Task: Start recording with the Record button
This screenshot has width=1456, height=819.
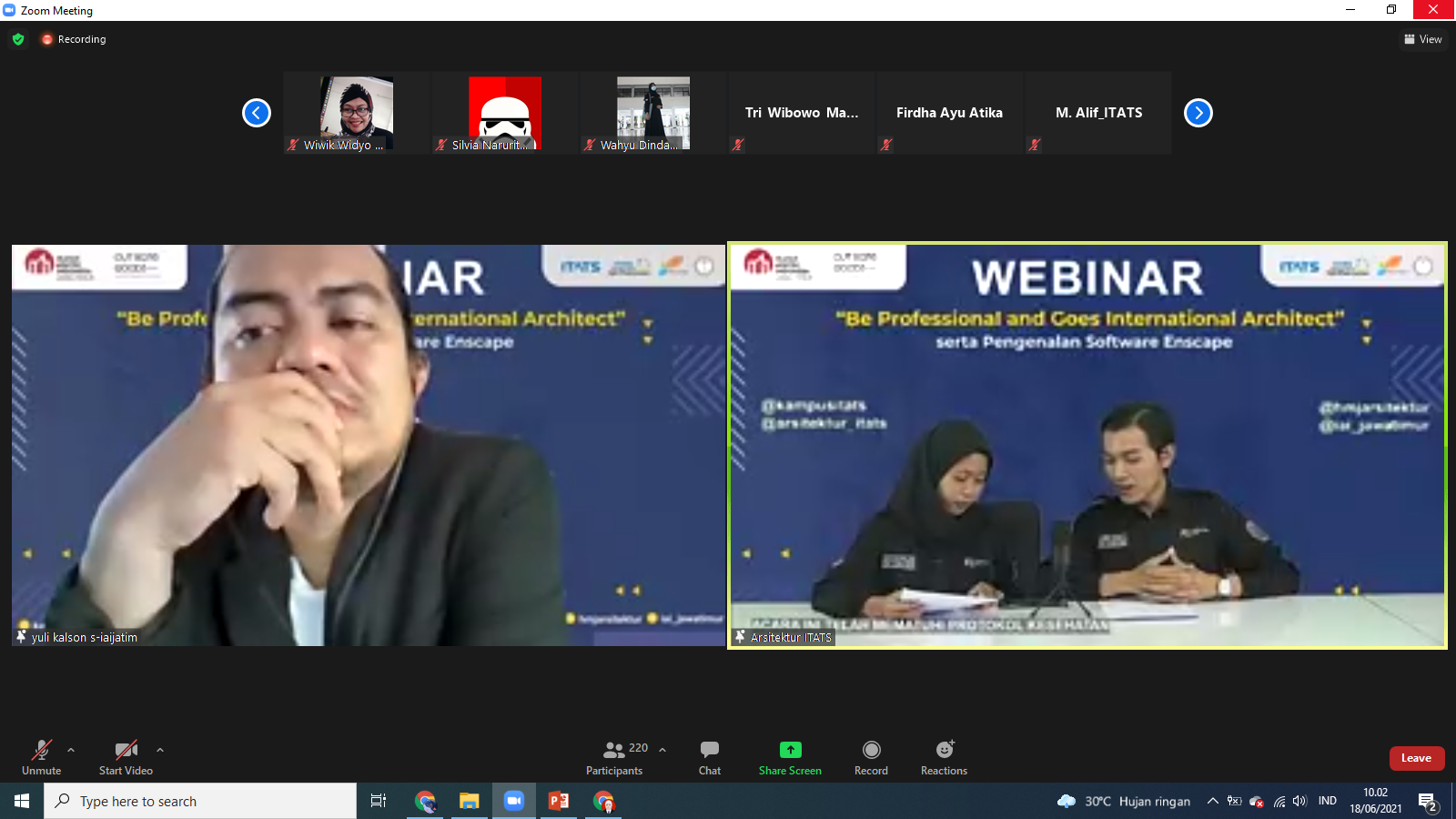Action: [871, 757]
